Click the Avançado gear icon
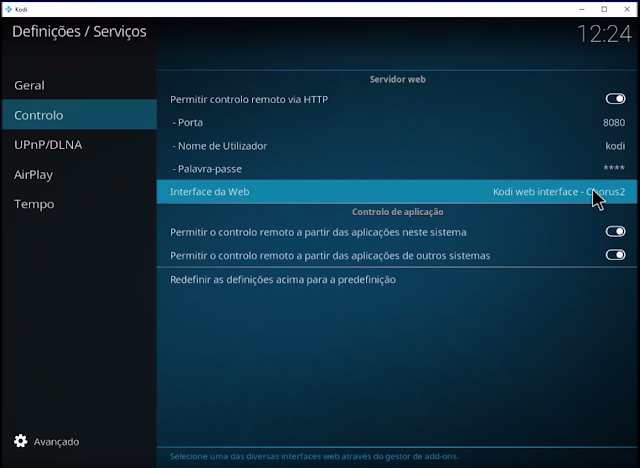This screenshot has height=468, width=640. pyautogui.click(x=20, y=441)
